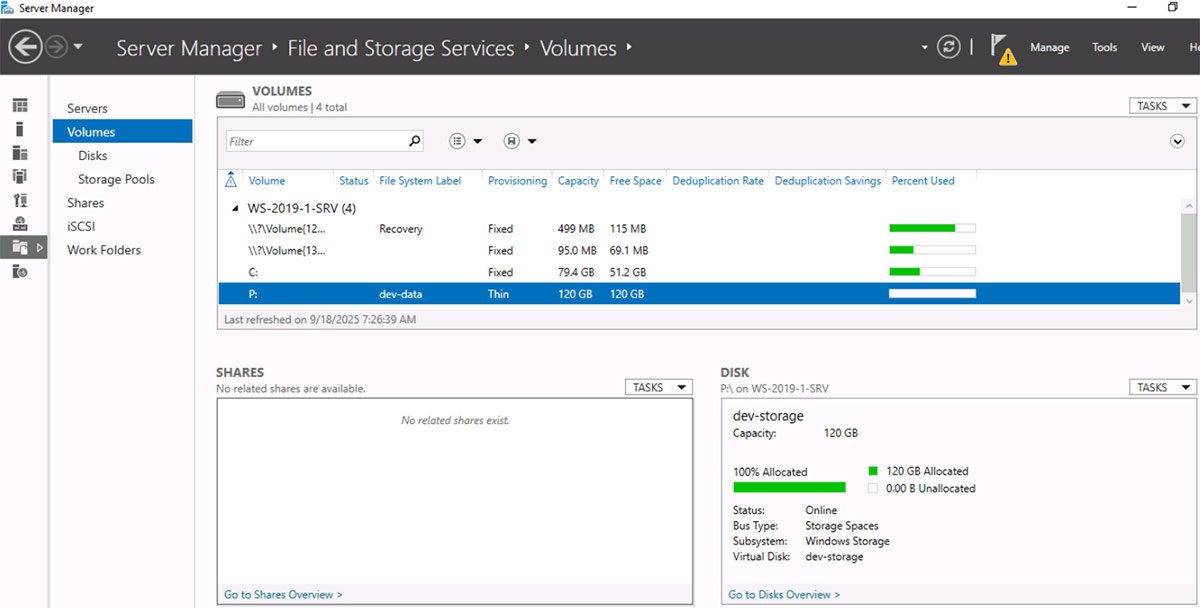Open the Manage menu
This screenshot has width=1200, height=608.
(x=1049, y=47)
